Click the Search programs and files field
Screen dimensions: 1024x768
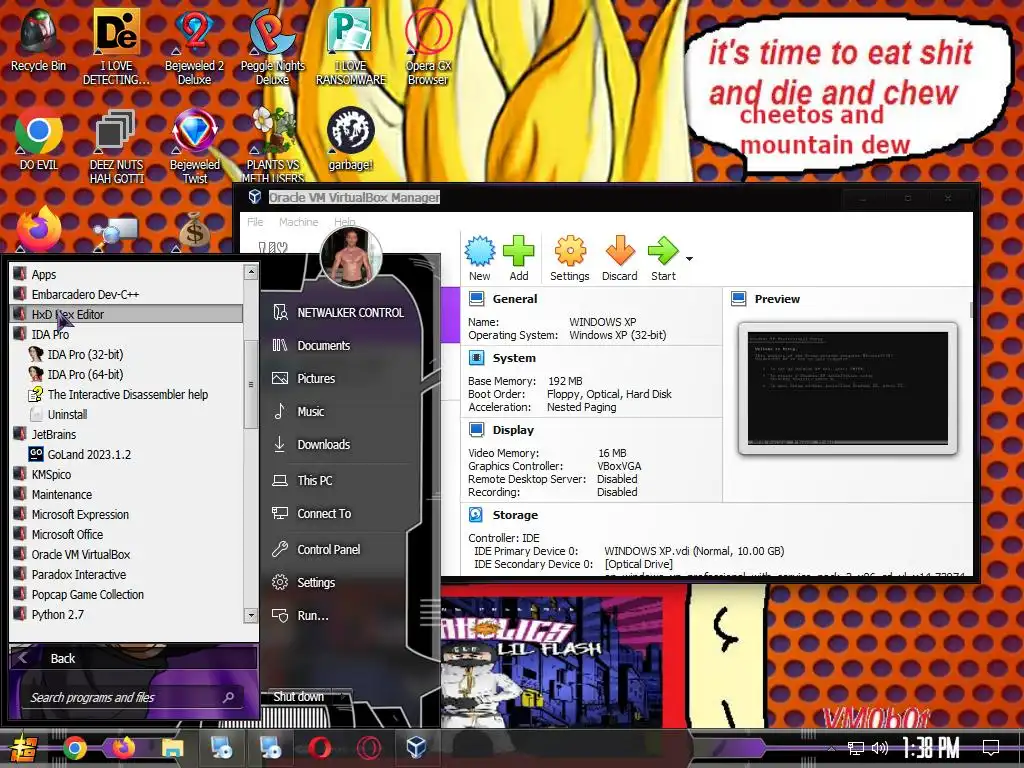click(x=134, y=697)
